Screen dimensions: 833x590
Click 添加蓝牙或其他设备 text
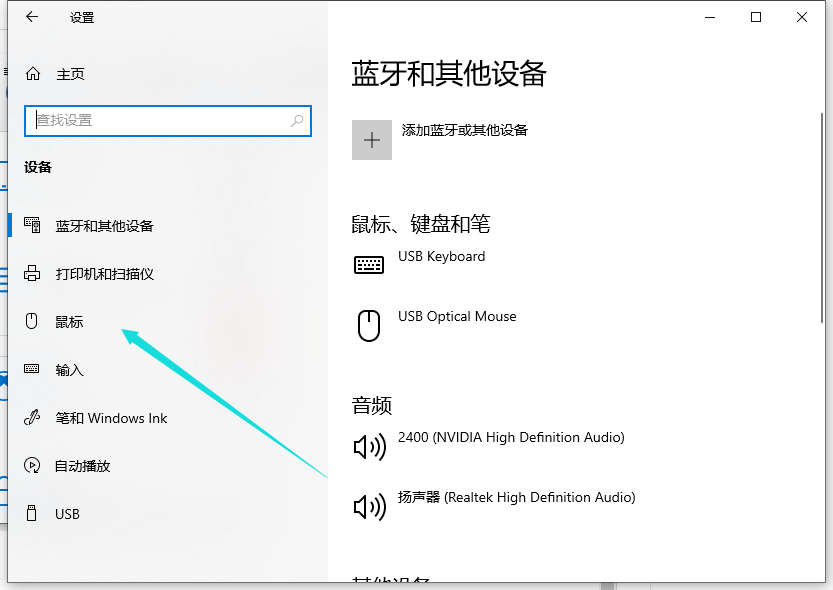[464, 130]
